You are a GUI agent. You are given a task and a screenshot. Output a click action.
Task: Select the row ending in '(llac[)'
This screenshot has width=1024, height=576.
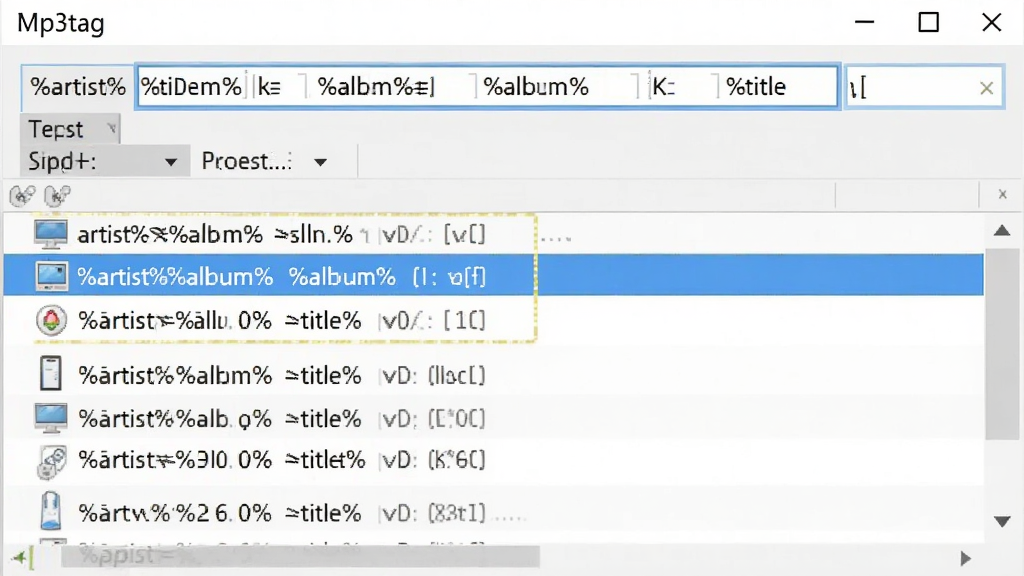pyautogui.click(x=493, y=376)
